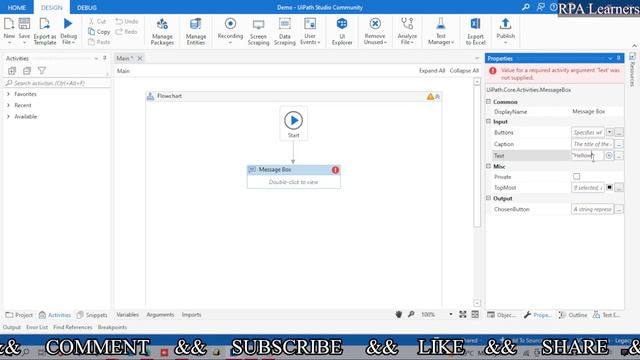Image resolution: width=640 pixels, height=360 pixels.
Task: Collapse the Misc property group
Action: [489, 166]
